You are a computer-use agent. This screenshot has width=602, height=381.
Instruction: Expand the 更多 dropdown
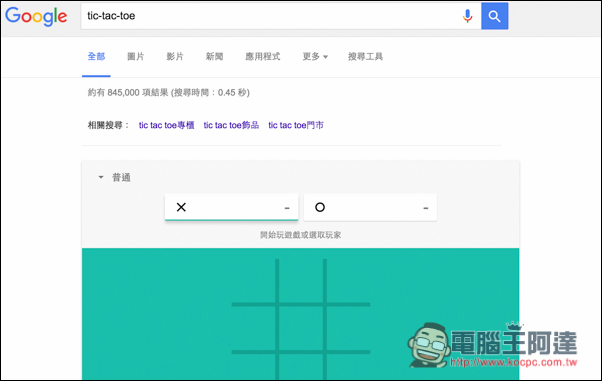click(315, 56)
